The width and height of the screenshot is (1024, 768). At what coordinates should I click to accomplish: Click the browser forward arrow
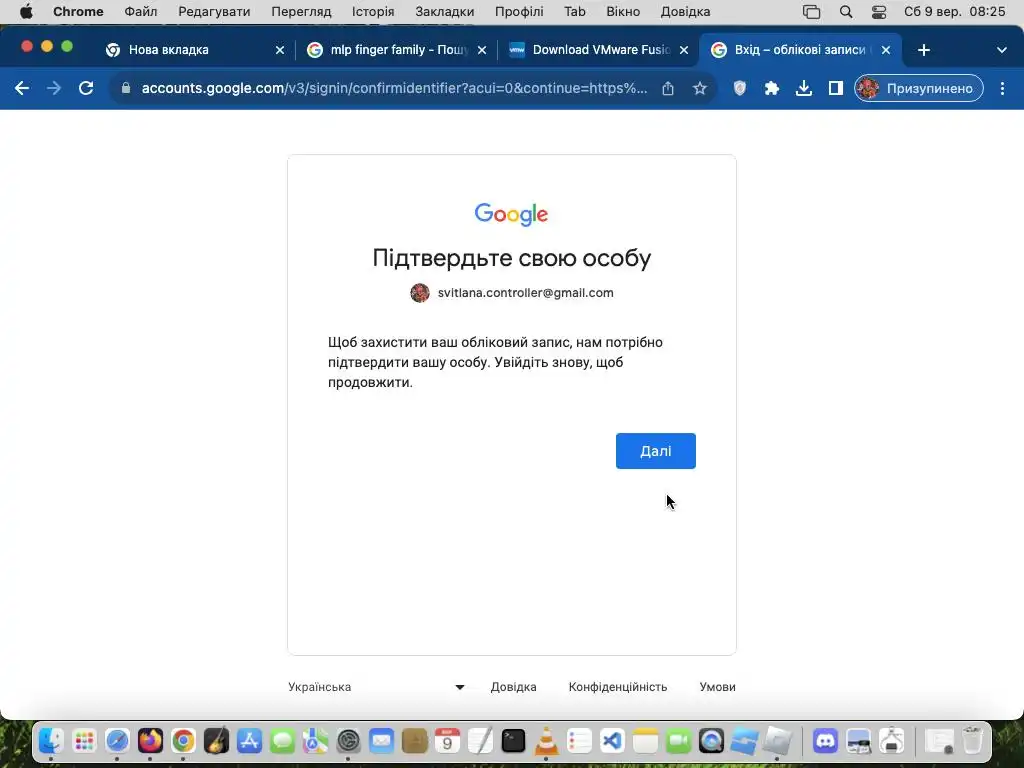[54, 88]
